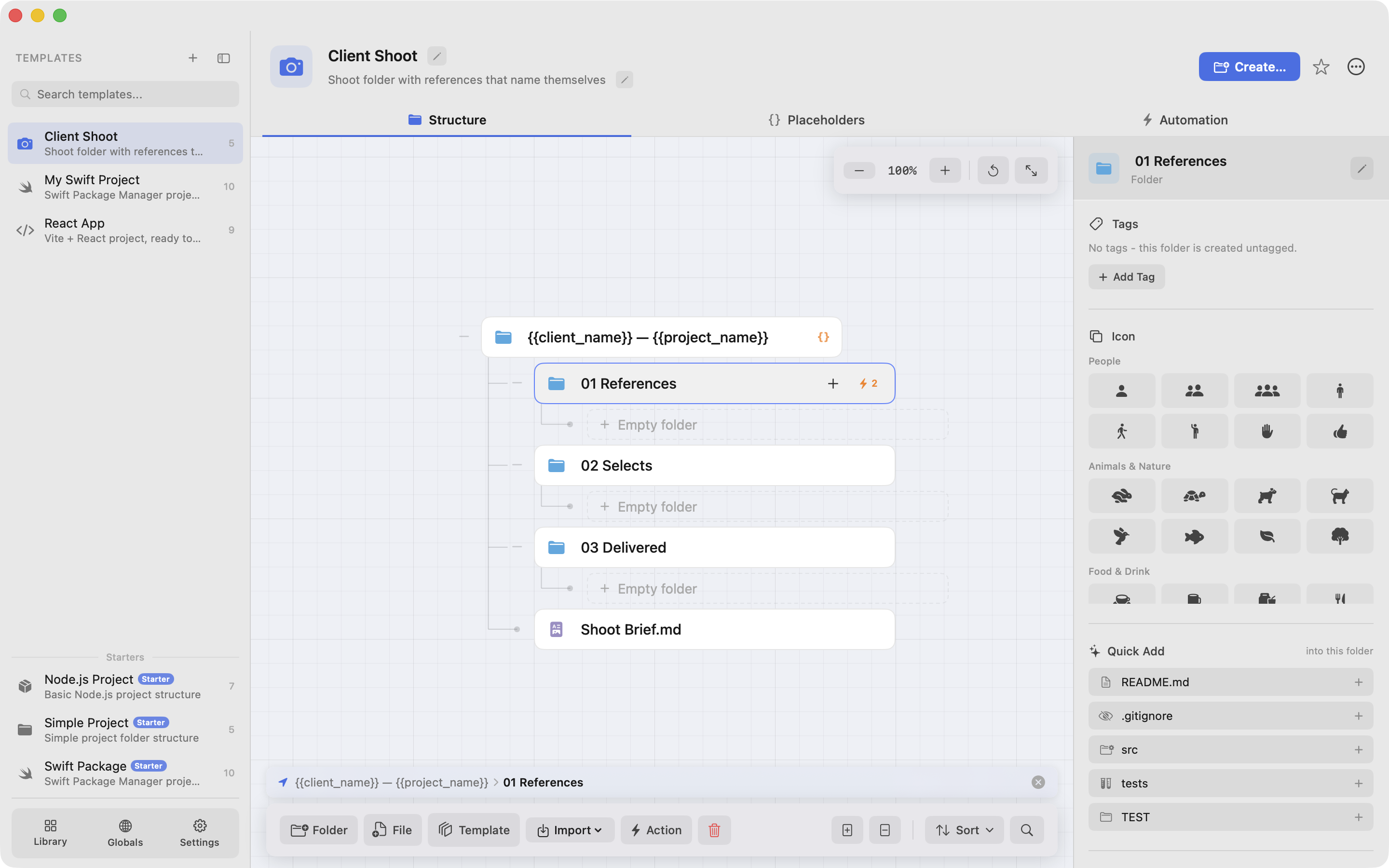
Task: Select the raised hand icon
Action: click(1267, 431)
